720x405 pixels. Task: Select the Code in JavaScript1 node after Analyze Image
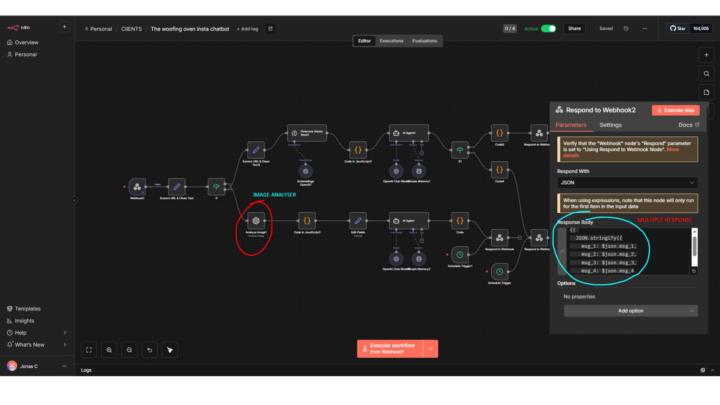[307, 221]
